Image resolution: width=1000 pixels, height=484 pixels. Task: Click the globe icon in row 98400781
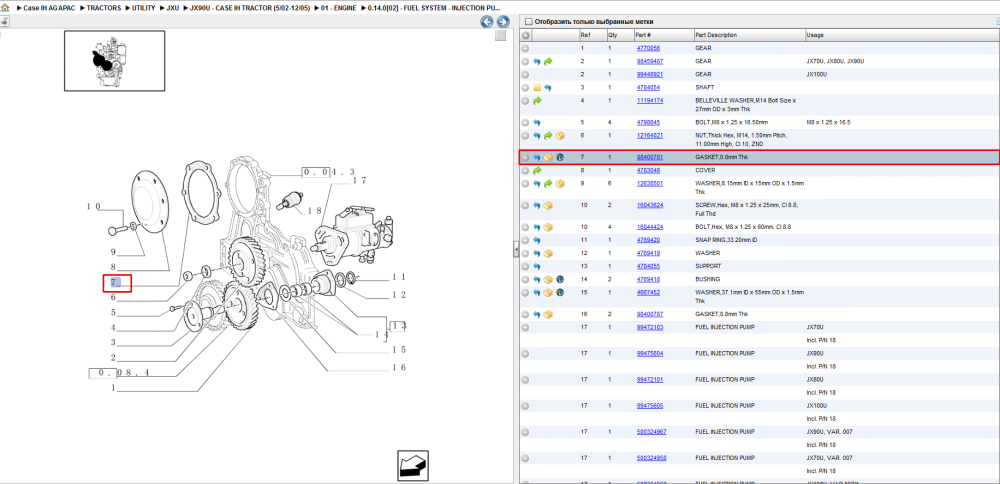coord(559,158)
